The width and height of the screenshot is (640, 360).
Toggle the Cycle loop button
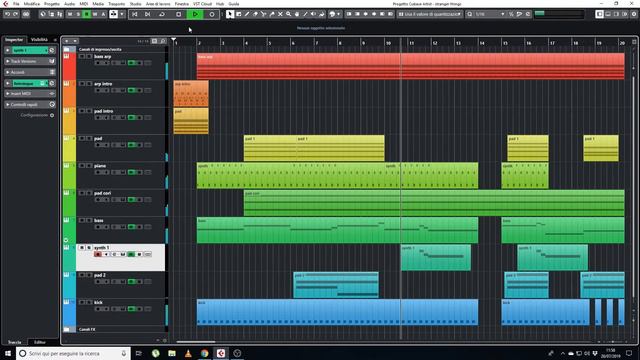(x=162, y=14)
